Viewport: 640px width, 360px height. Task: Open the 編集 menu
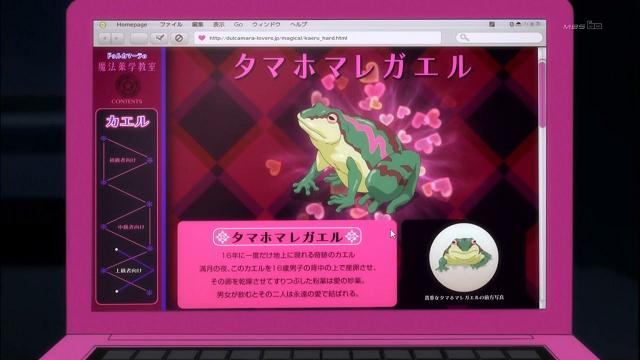click(198, 24)
